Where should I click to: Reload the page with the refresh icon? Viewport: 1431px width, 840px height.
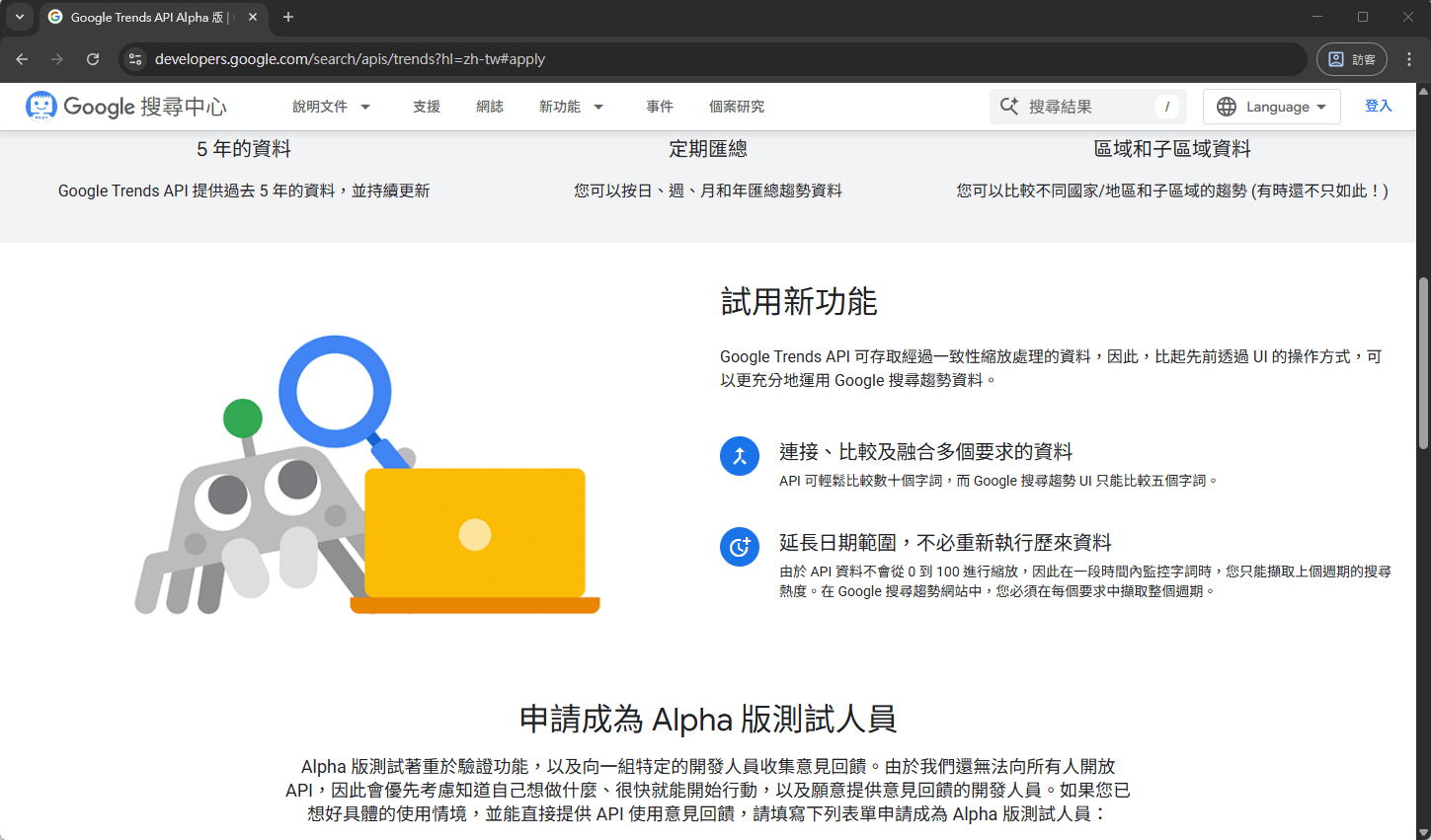click(x=93, y=59)
